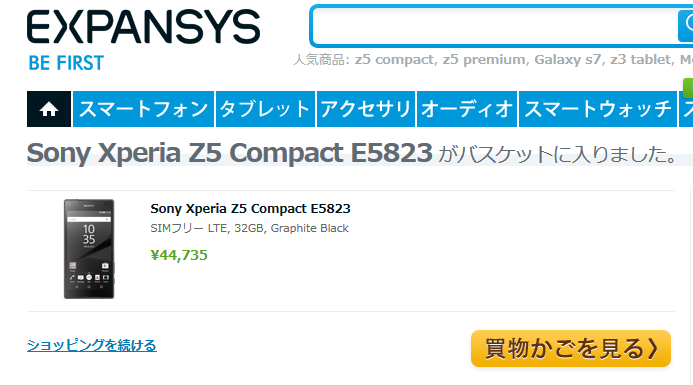
Task: Click the BE FIRST tagline under logo
Action: coord(66,63)
